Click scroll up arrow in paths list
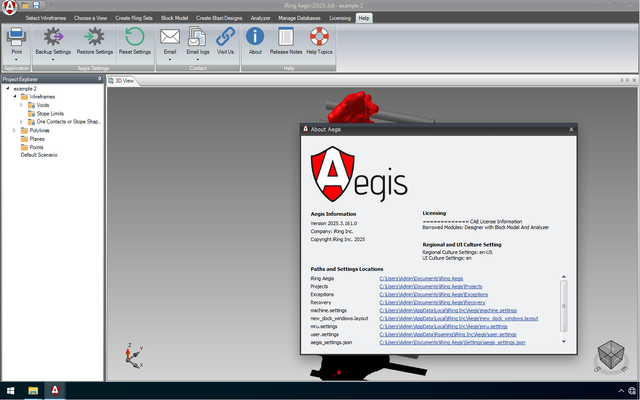The height and width of the screenshot is (400, 640). [564, 277]
